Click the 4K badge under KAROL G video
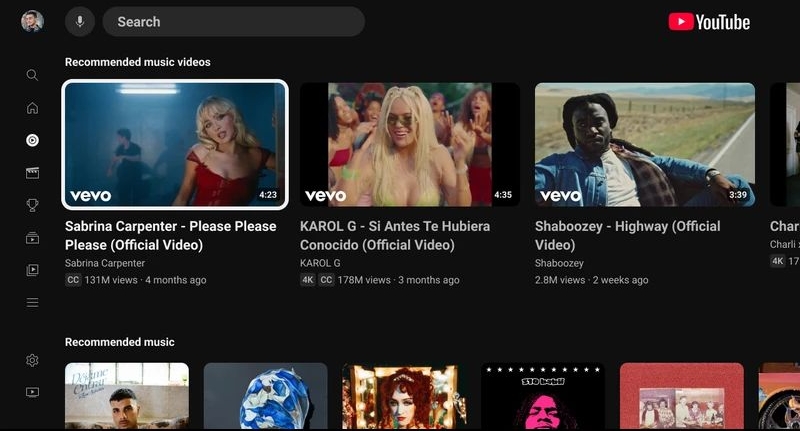The image size is (800, 431). click(308, 280)
